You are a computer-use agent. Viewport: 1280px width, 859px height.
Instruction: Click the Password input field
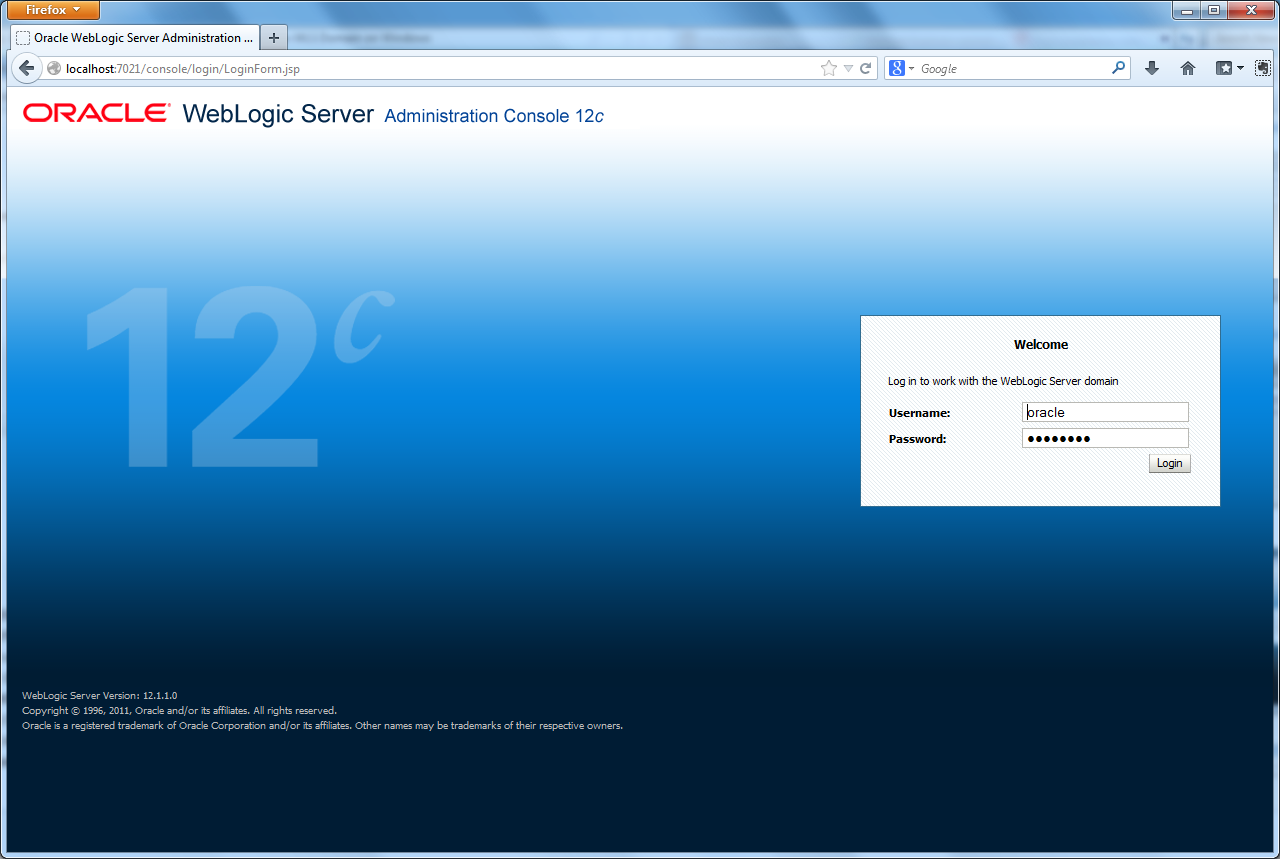[x=1105, y=438]
